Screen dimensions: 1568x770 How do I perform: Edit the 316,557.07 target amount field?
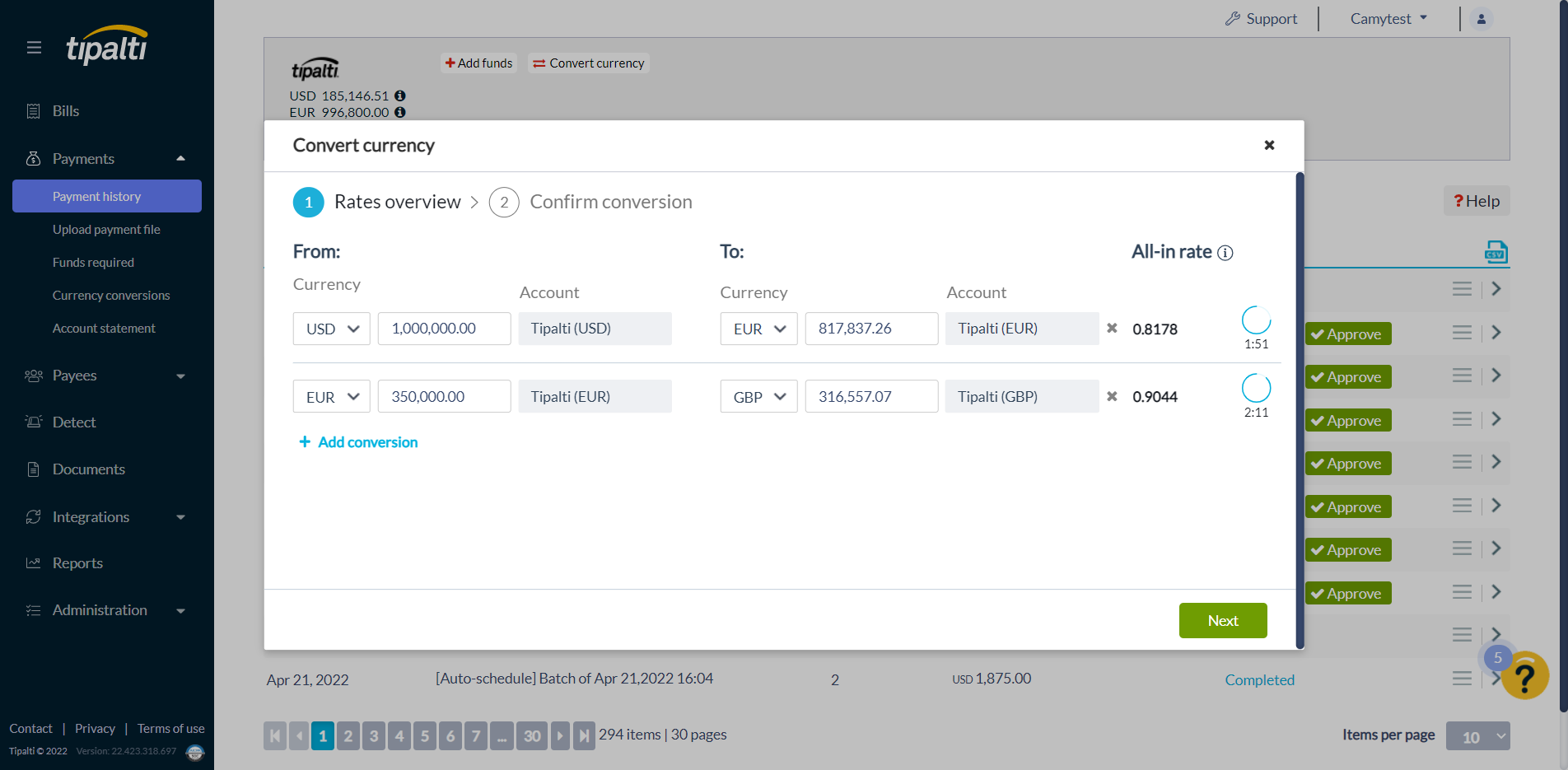[x=871, y=396]
